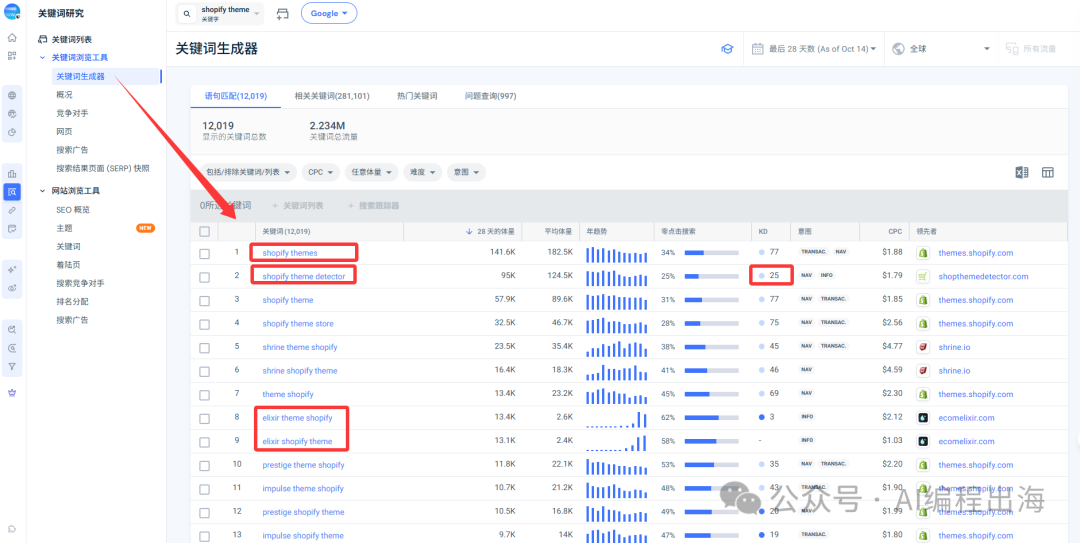The width and height of the screenshot is (1080, 543).
Task: Click the magnifier icon in the search box
Action: tap(187, 14)
